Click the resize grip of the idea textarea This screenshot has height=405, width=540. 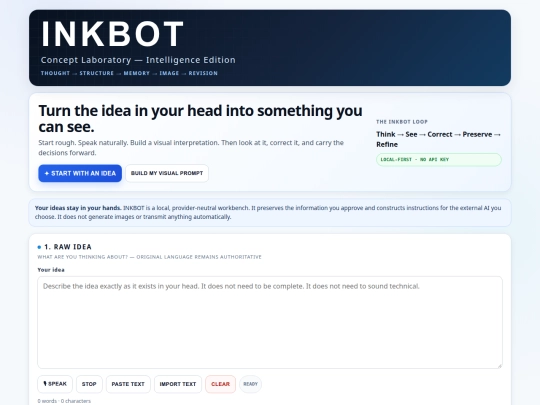[500, 365]
